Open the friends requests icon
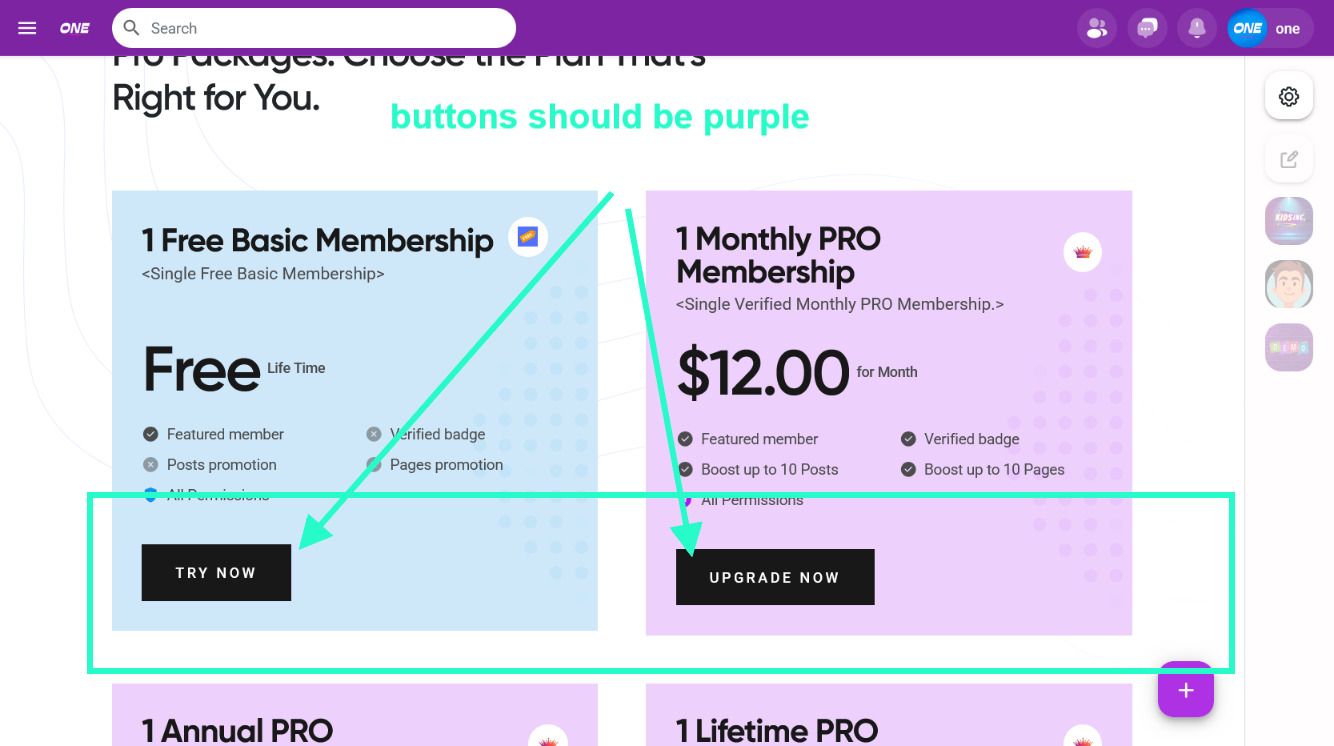This screenshot has width=1334, height=746. (1096, 28)
